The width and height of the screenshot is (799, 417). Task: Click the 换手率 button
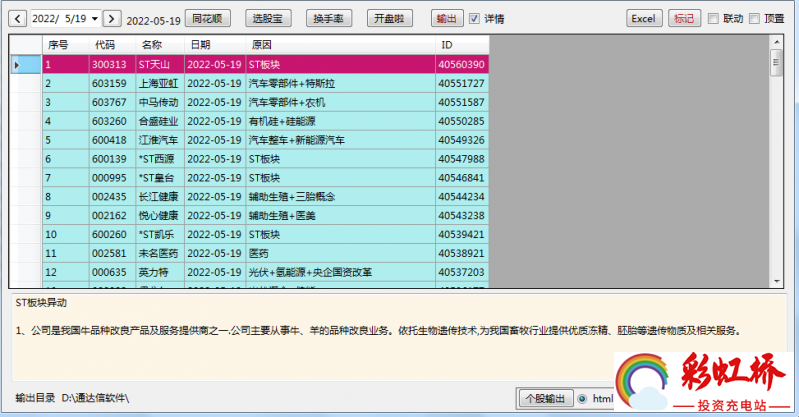click(329, 18)
